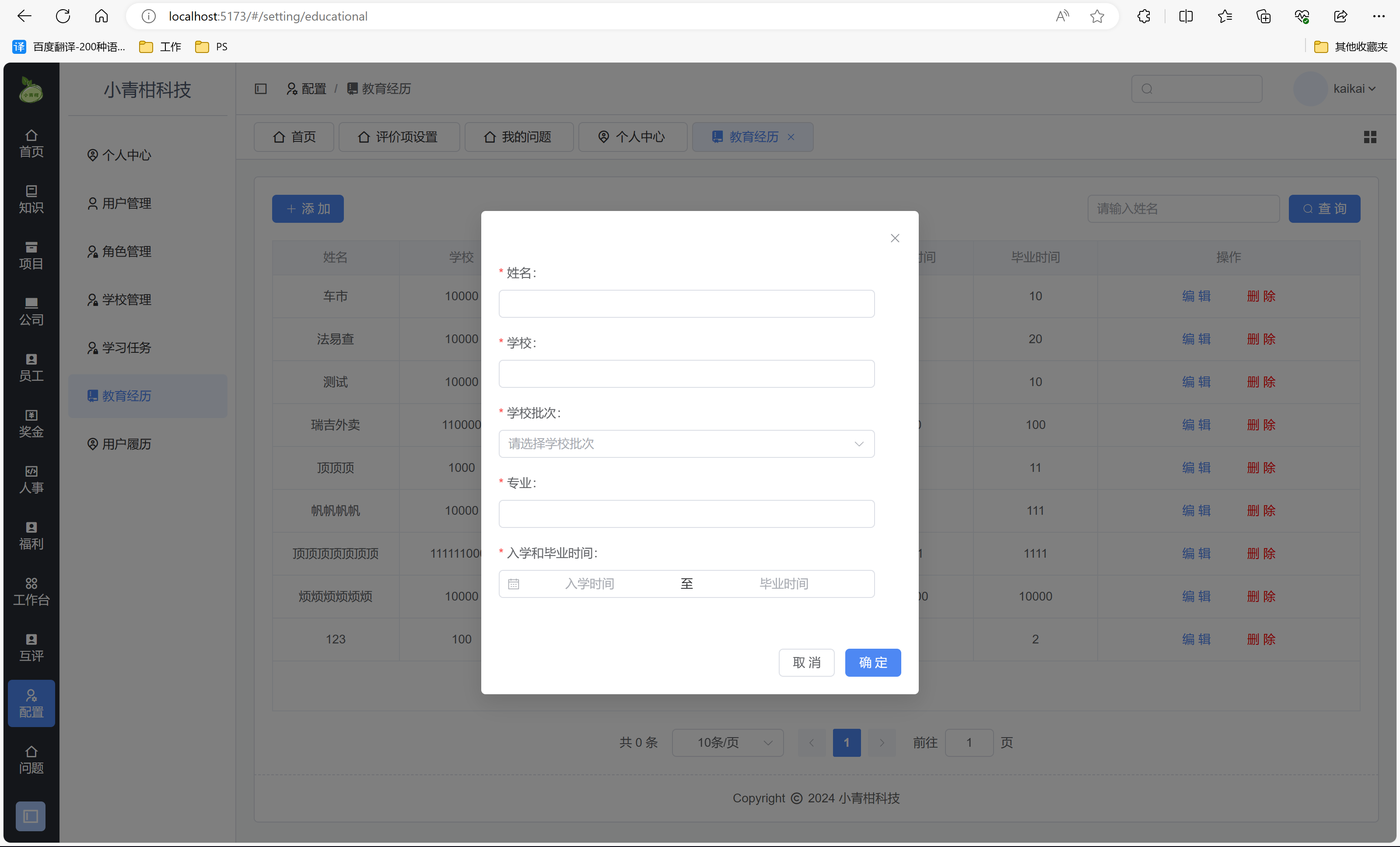Switch to the 评价项设置 tab

point(399,137)
